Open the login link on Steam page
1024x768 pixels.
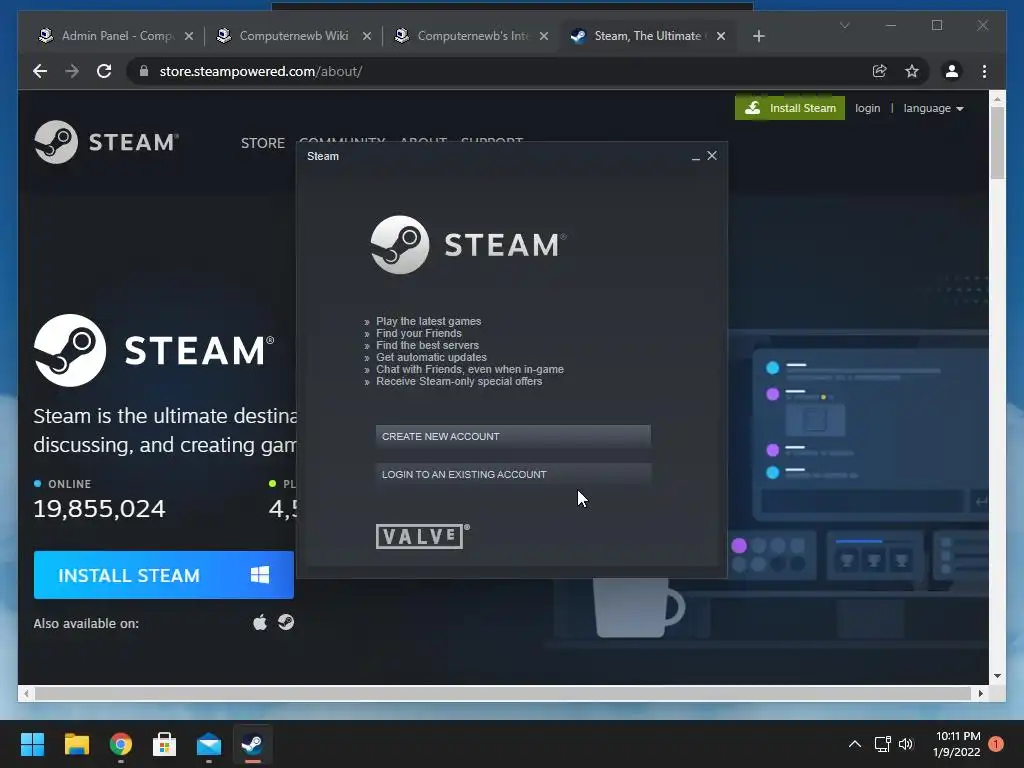coord(867,108)
